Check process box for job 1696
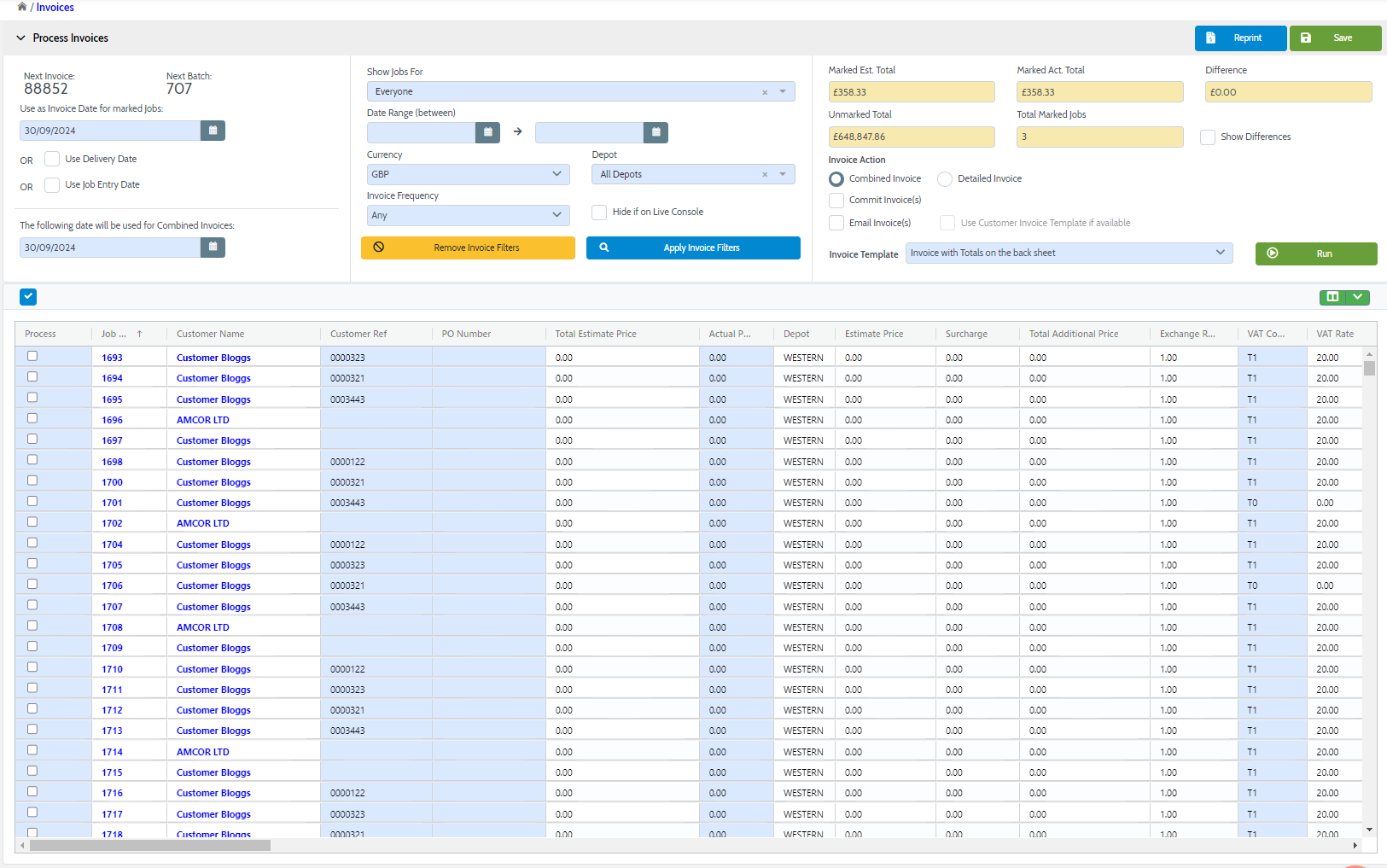Screen dimensions: 1387x868 coord(32,418)
